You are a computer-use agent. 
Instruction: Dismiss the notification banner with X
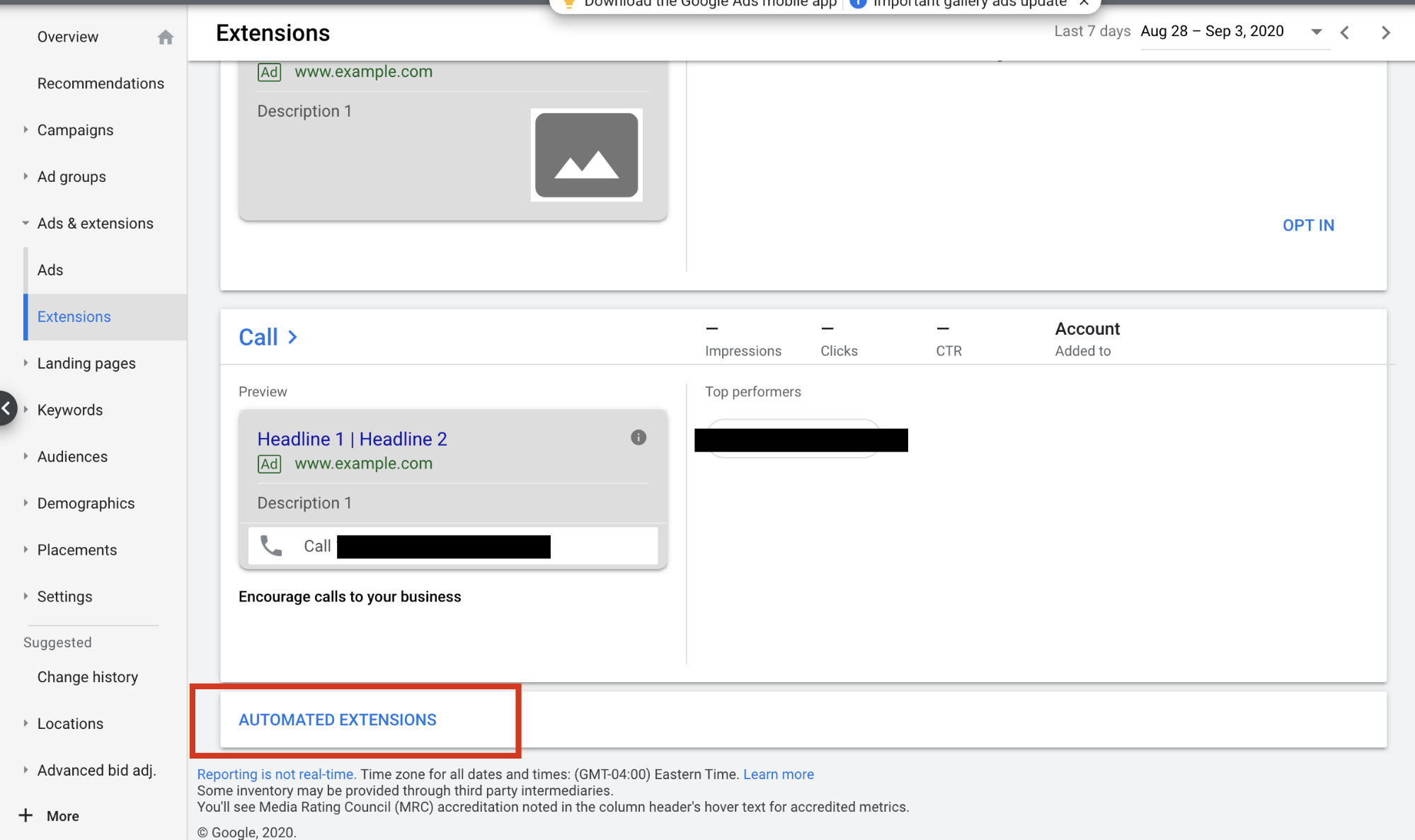[x=1084, y=4]
